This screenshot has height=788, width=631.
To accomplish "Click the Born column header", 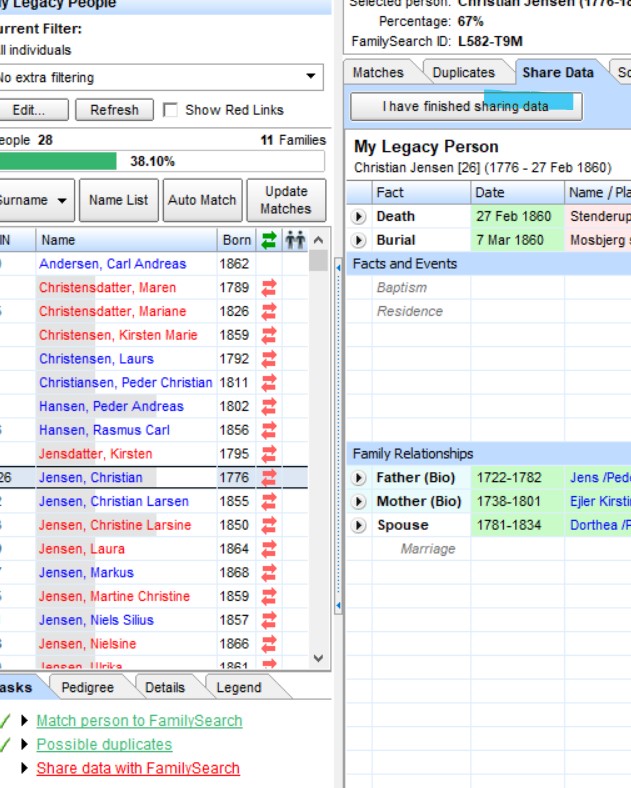I will pyautogui.click(x=237, y=240).
